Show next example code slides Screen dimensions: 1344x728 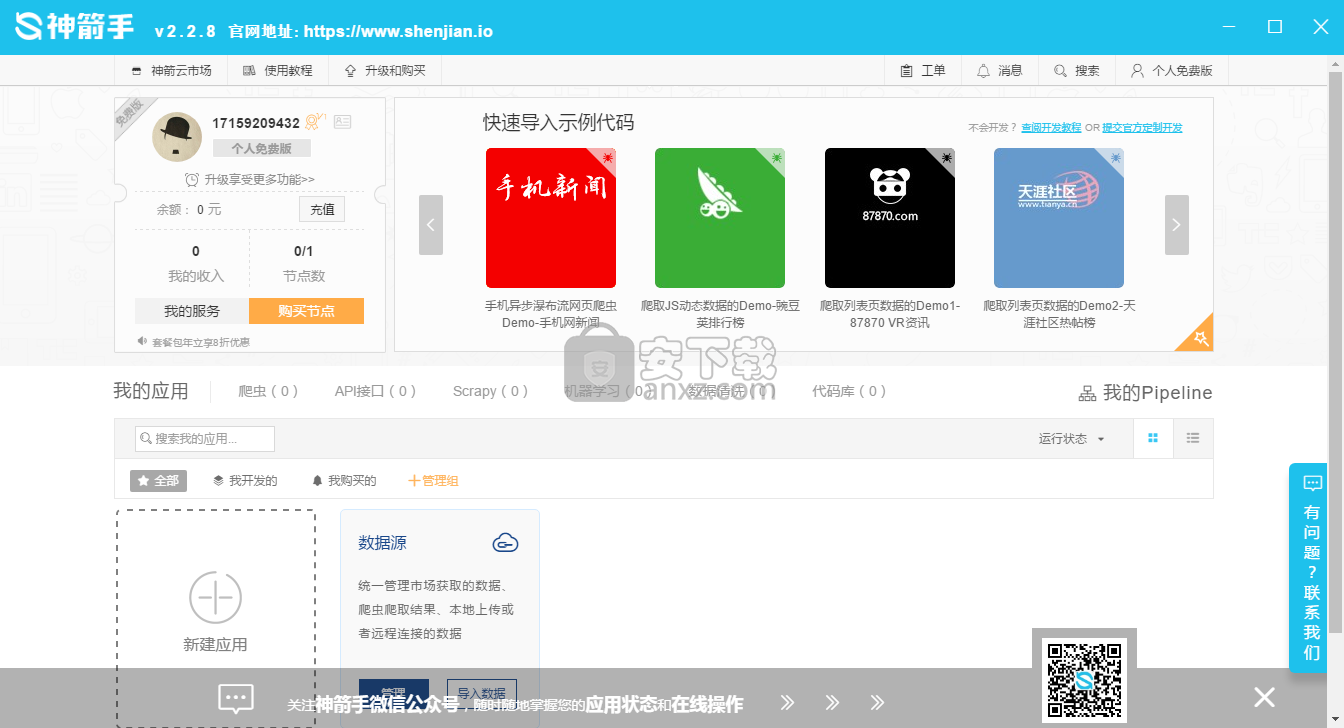(1177, 225)
